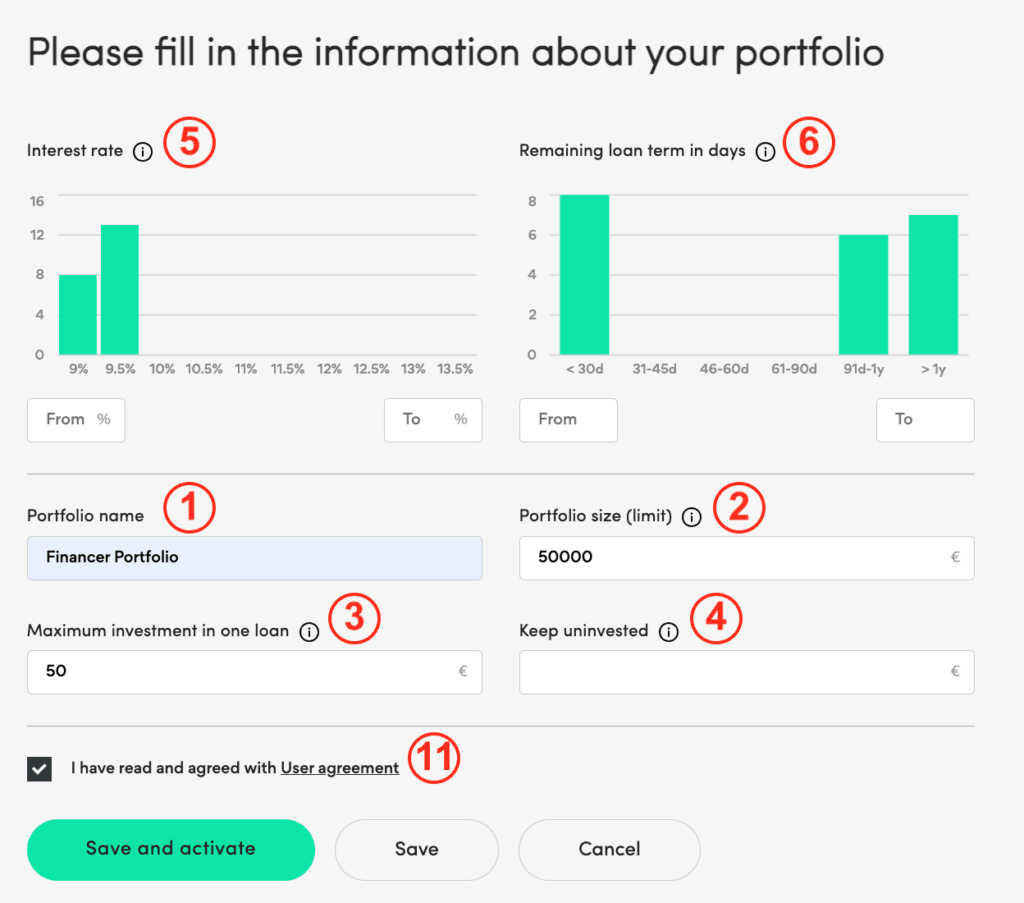Click the interest rate To % field
Screen dimensions: 1024x903
pyautogui.click(x=433, y=420)
